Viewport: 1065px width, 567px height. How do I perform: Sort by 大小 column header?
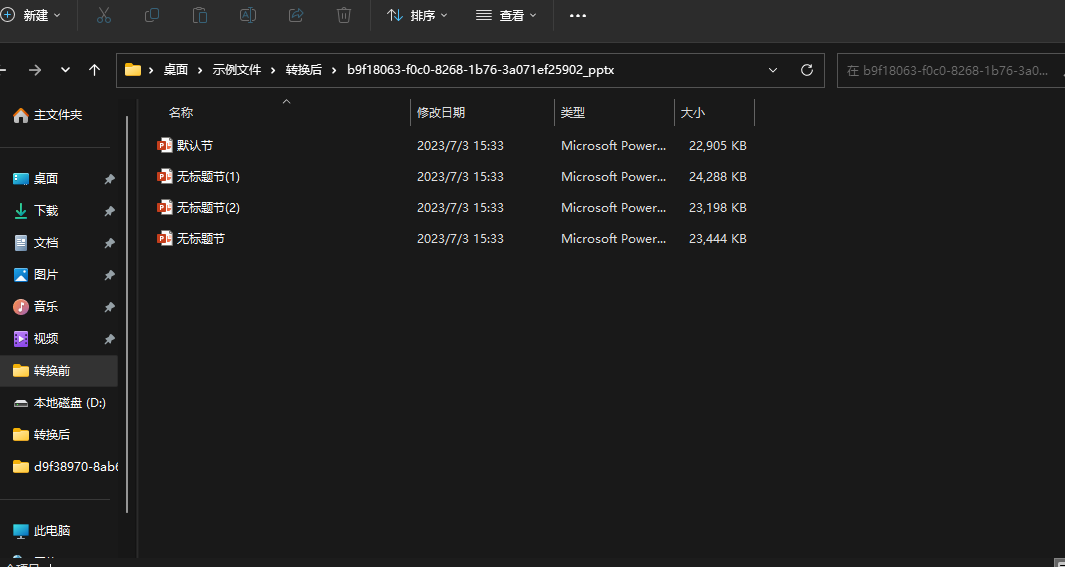coord(692,113)
